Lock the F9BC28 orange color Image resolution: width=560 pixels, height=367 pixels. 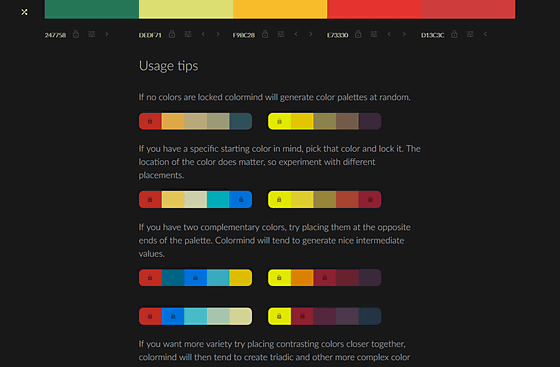pos(265,34)
